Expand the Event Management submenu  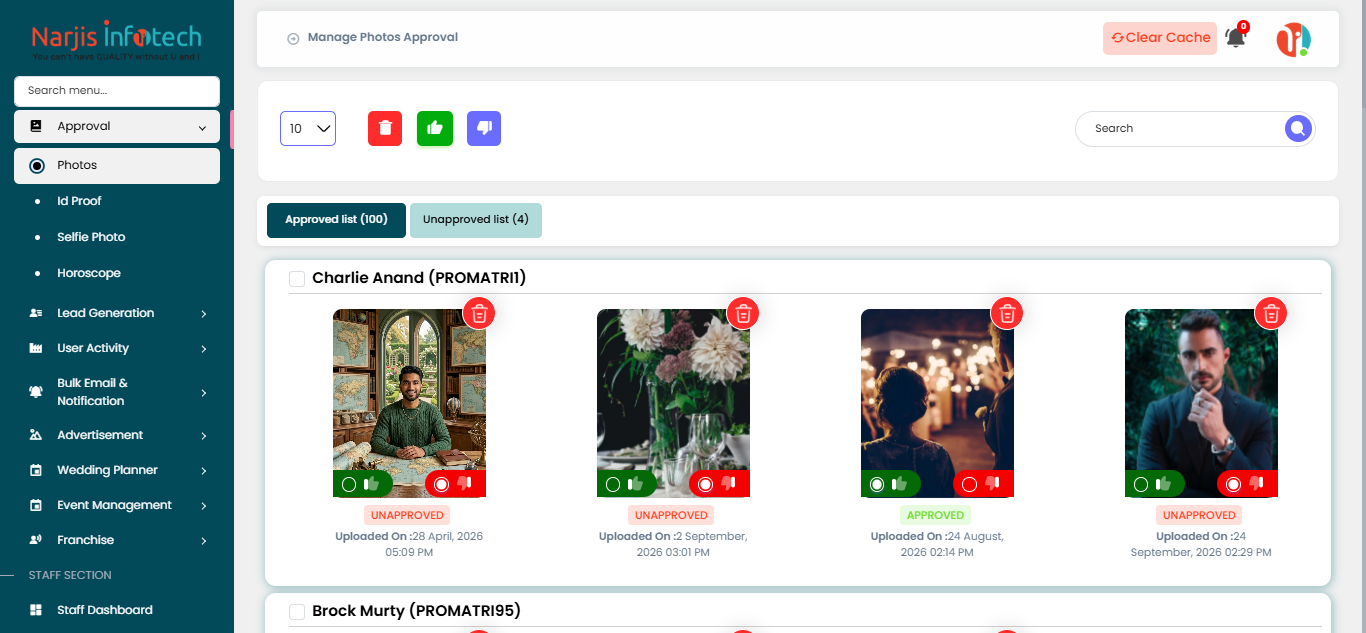[x=203, y=505]
